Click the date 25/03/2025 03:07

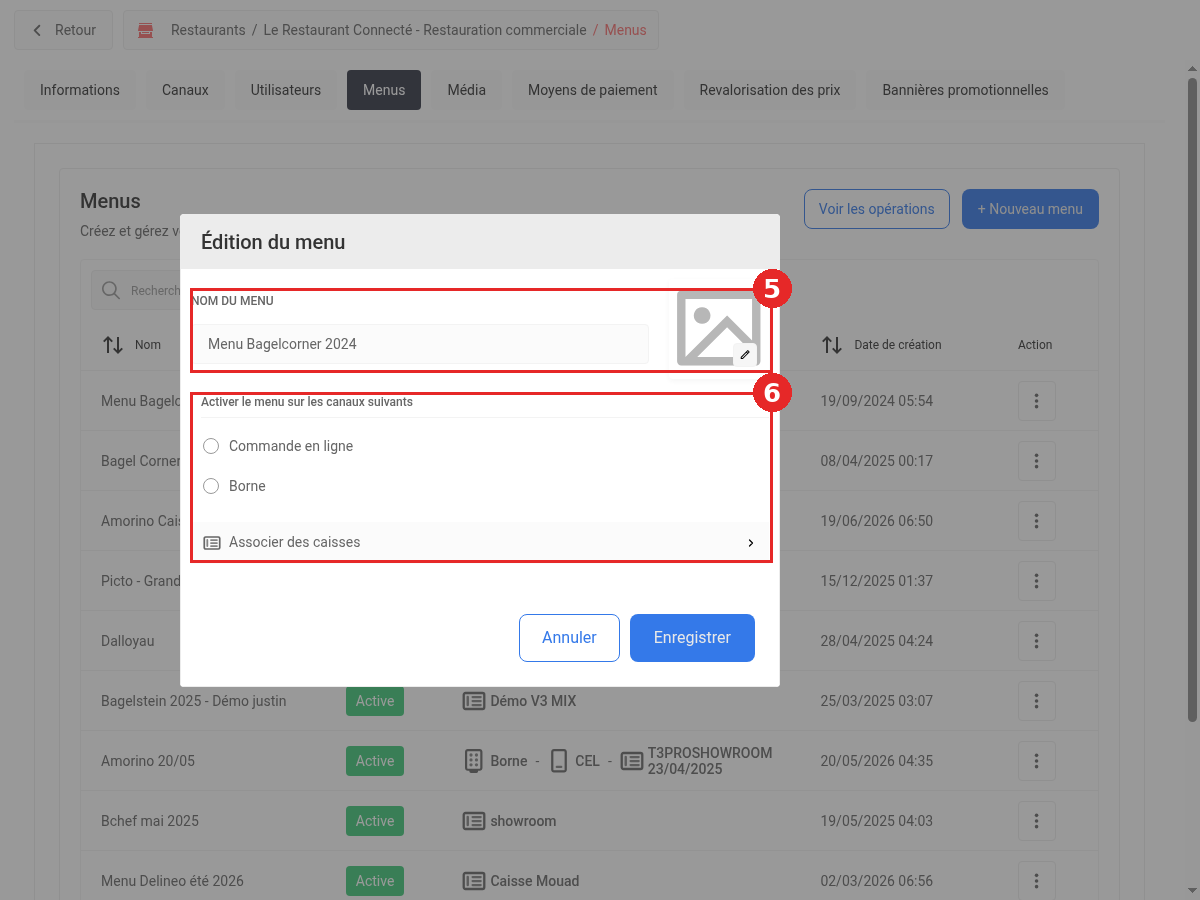(x=877, y=701)
